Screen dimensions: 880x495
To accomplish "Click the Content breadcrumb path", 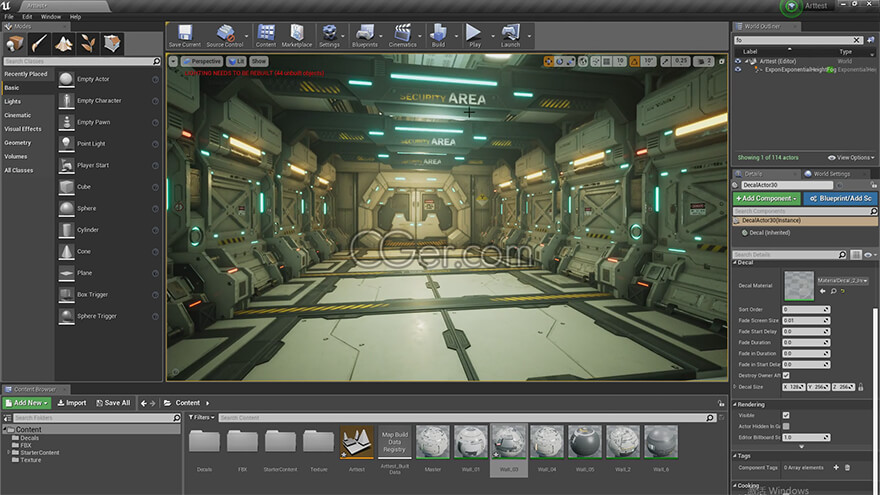I will click(x=187, y=403).
